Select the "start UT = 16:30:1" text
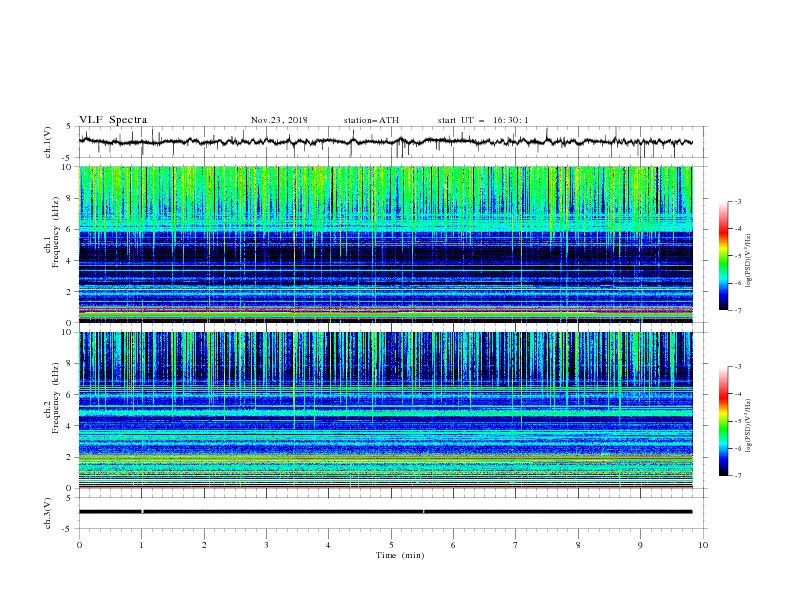This screenshot has height=612, width=792. (483, 120)
